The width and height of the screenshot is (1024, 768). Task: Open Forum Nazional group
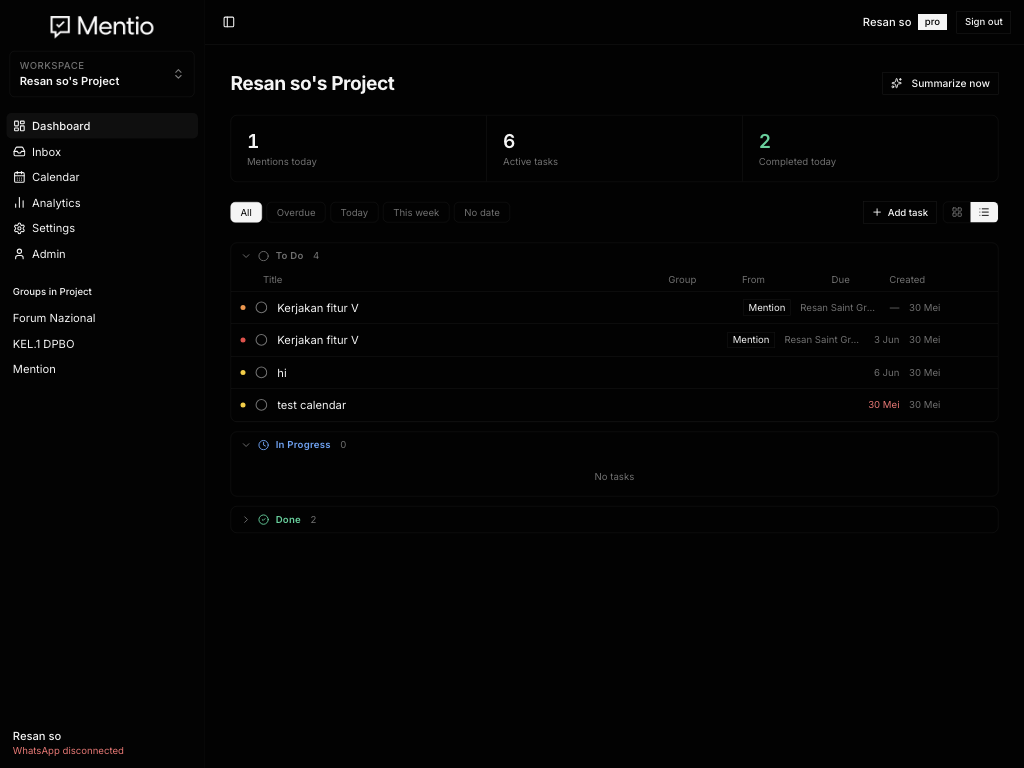[x=54, y=318]
